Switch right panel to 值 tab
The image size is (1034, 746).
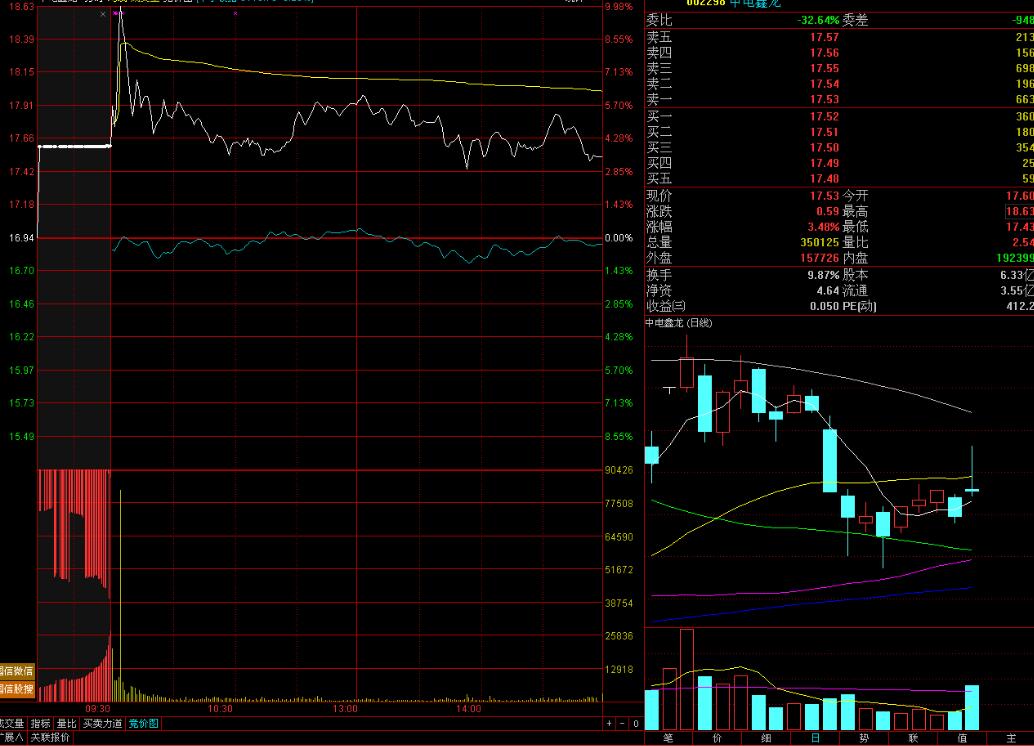pyautogui.click(x=962, y=738)
